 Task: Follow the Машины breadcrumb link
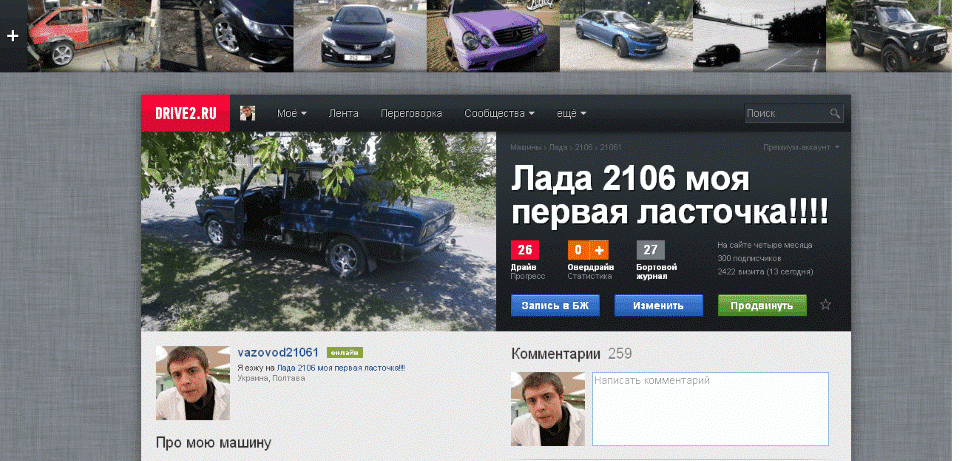525,148
